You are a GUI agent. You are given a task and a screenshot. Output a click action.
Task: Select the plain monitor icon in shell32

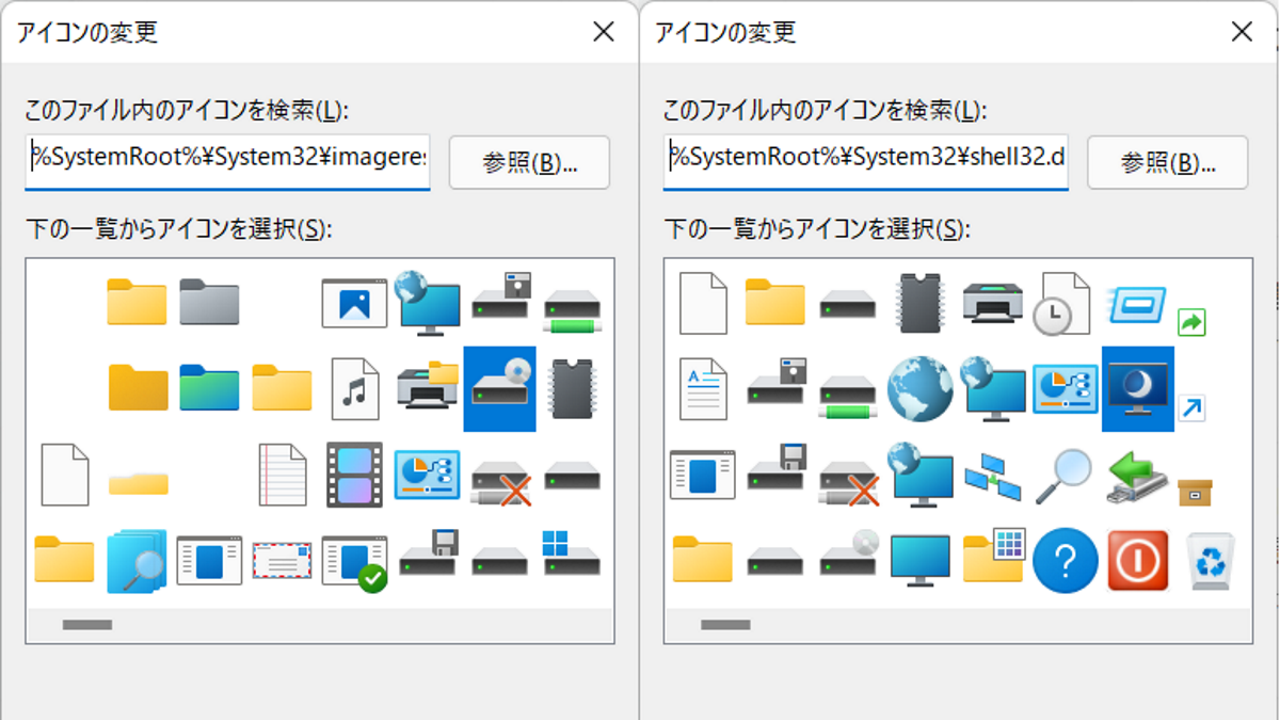pyautogui.click(x=920, y=561)
